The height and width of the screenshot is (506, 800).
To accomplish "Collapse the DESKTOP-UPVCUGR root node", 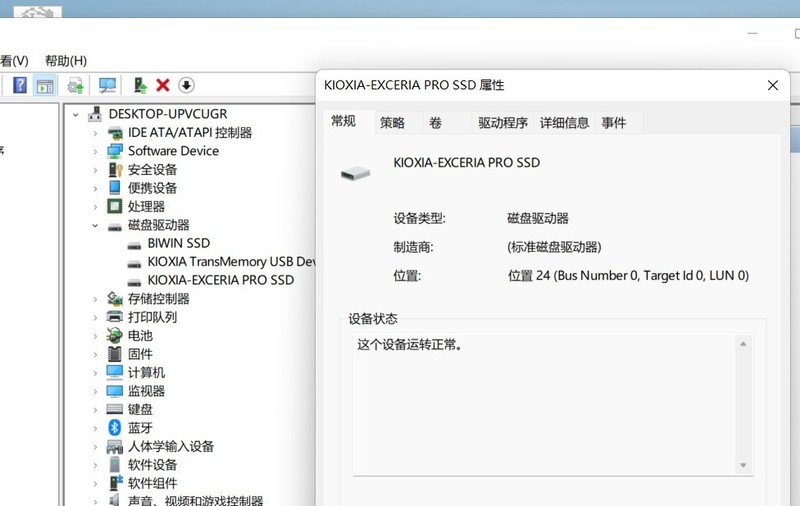I will 76,115.
